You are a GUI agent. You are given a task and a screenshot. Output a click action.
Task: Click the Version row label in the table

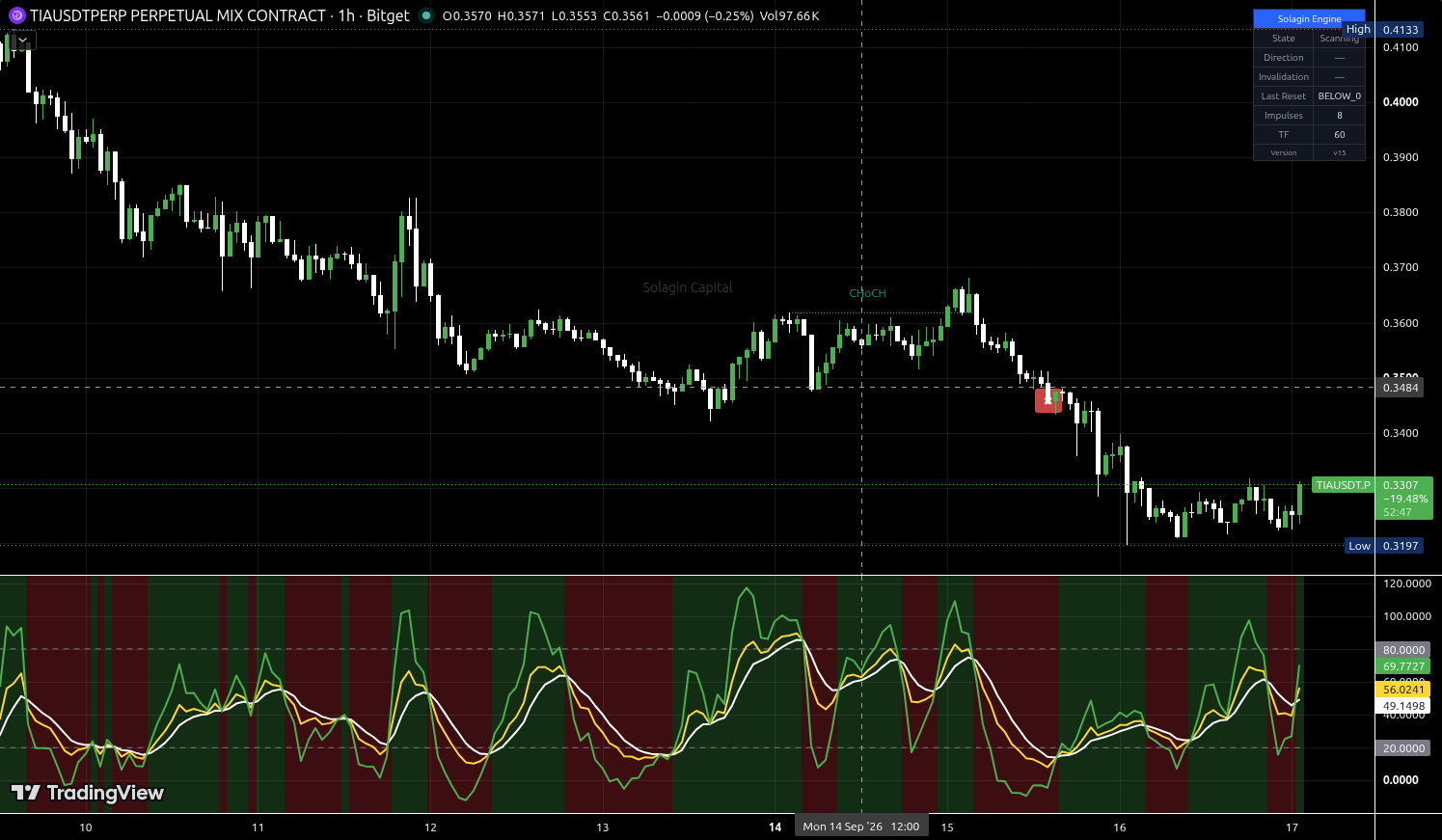[1283, 152]
